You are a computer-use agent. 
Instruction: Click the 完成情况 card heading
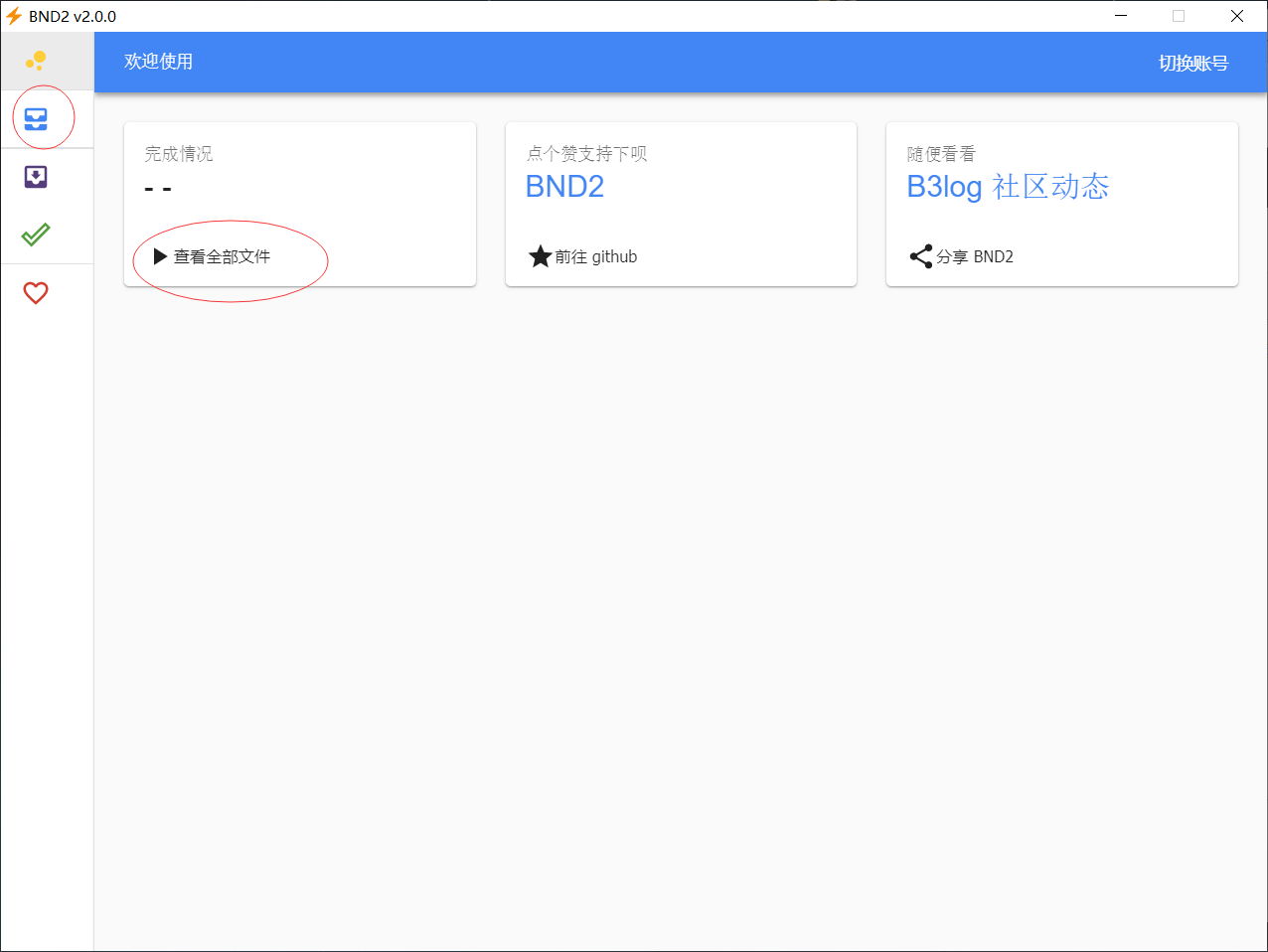[x=179, y=154]
